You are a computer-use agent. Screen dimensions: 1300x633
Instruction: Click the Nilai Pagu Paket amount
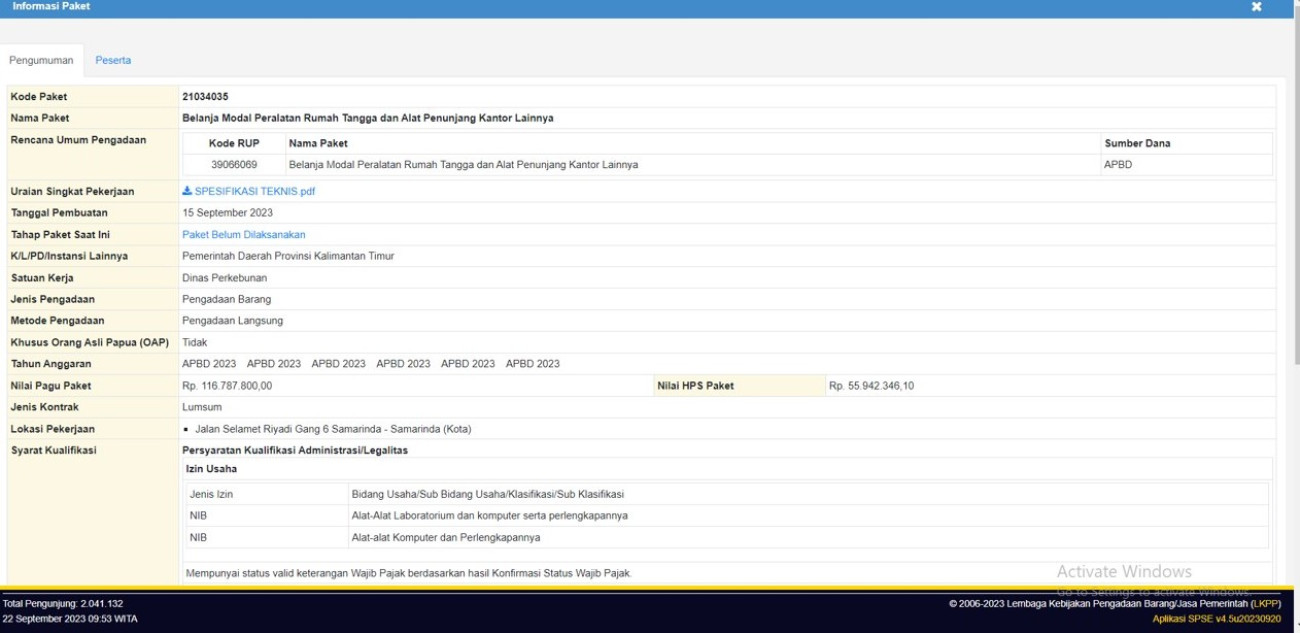[x=227, y=386]
